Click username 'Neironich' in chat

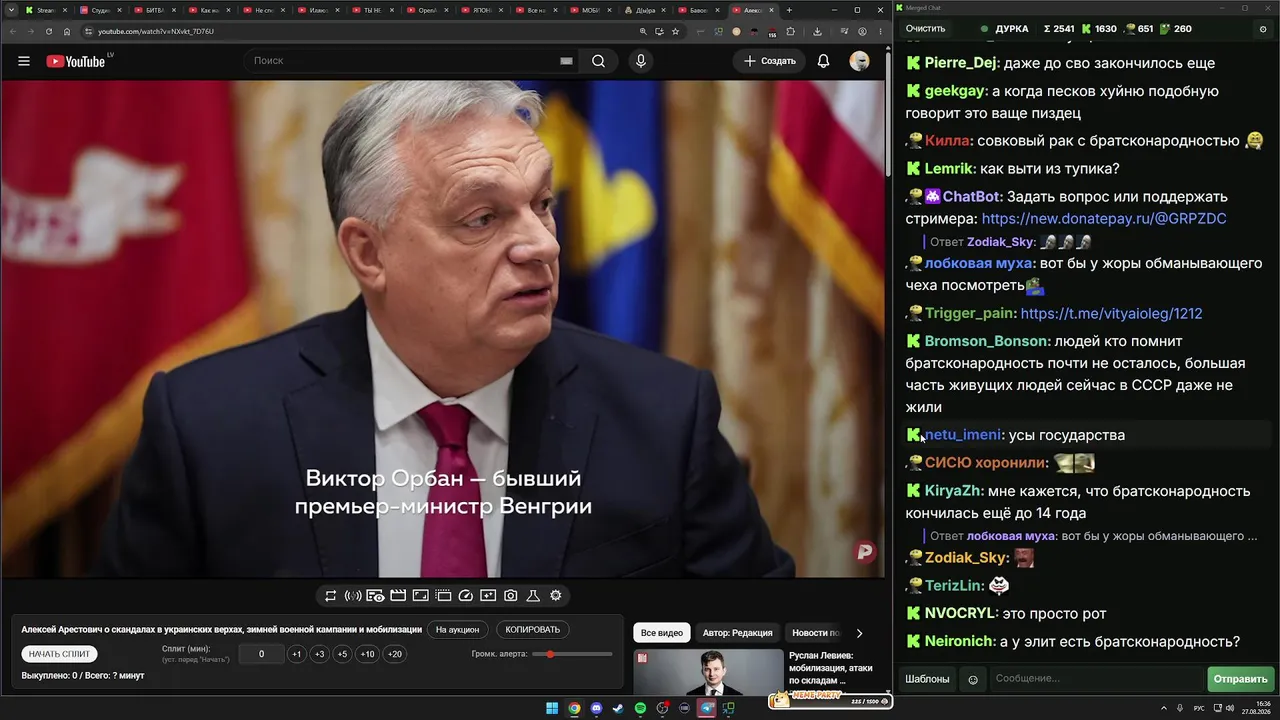point(959,642)
